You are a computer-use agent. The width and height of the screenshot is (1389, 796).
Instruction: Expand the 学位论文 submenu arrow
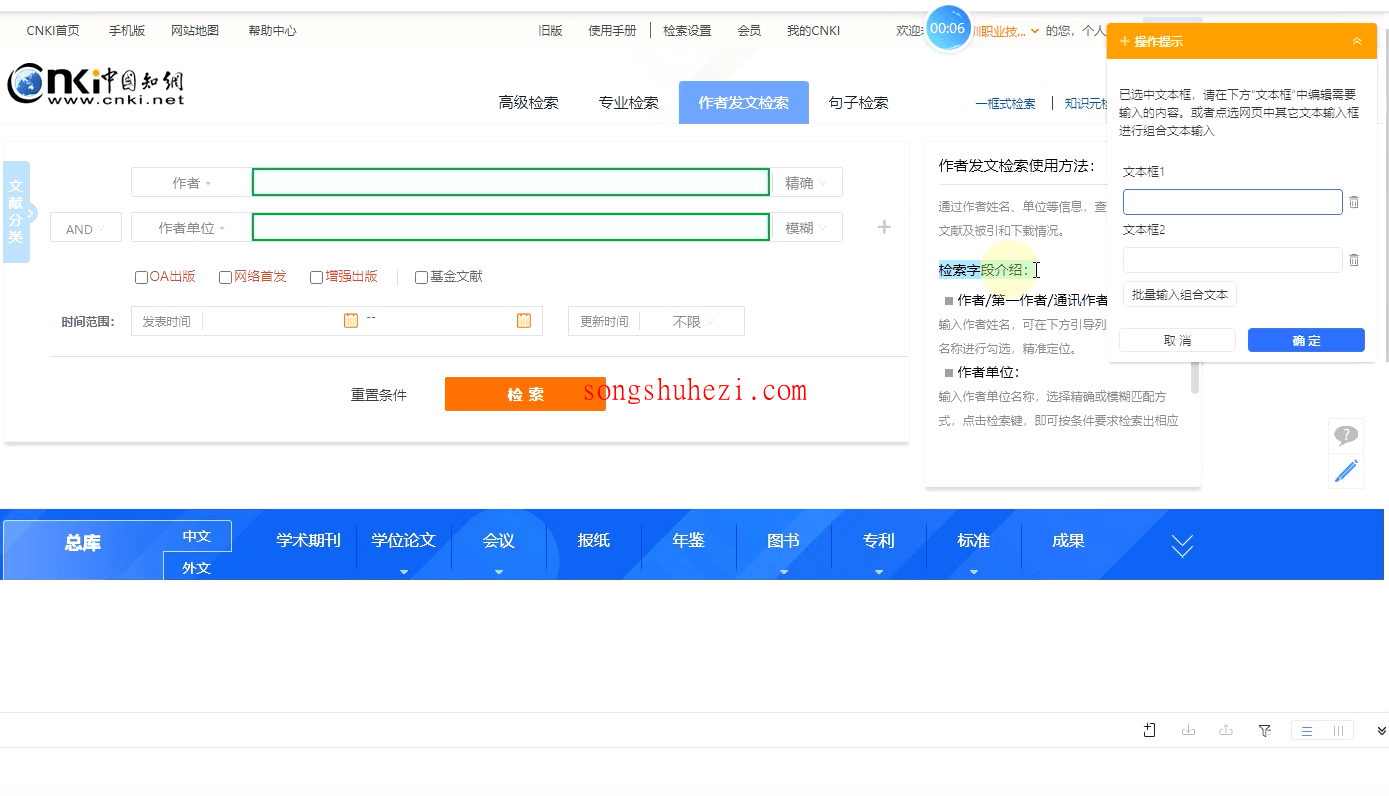pyautogui.click(x=404, y=572)
